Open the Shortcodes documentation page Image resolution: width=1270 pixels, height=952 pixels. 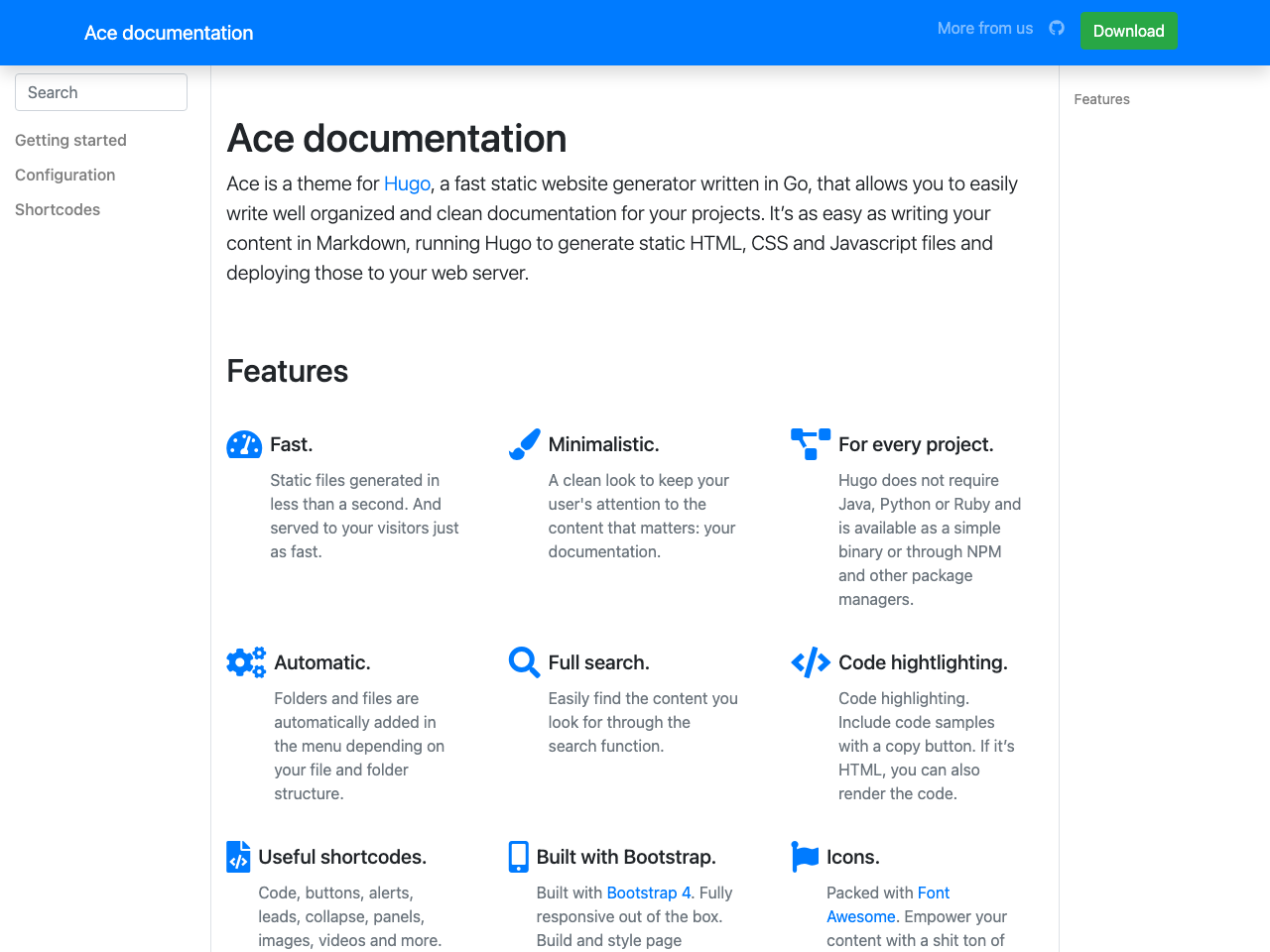(57, 209)
